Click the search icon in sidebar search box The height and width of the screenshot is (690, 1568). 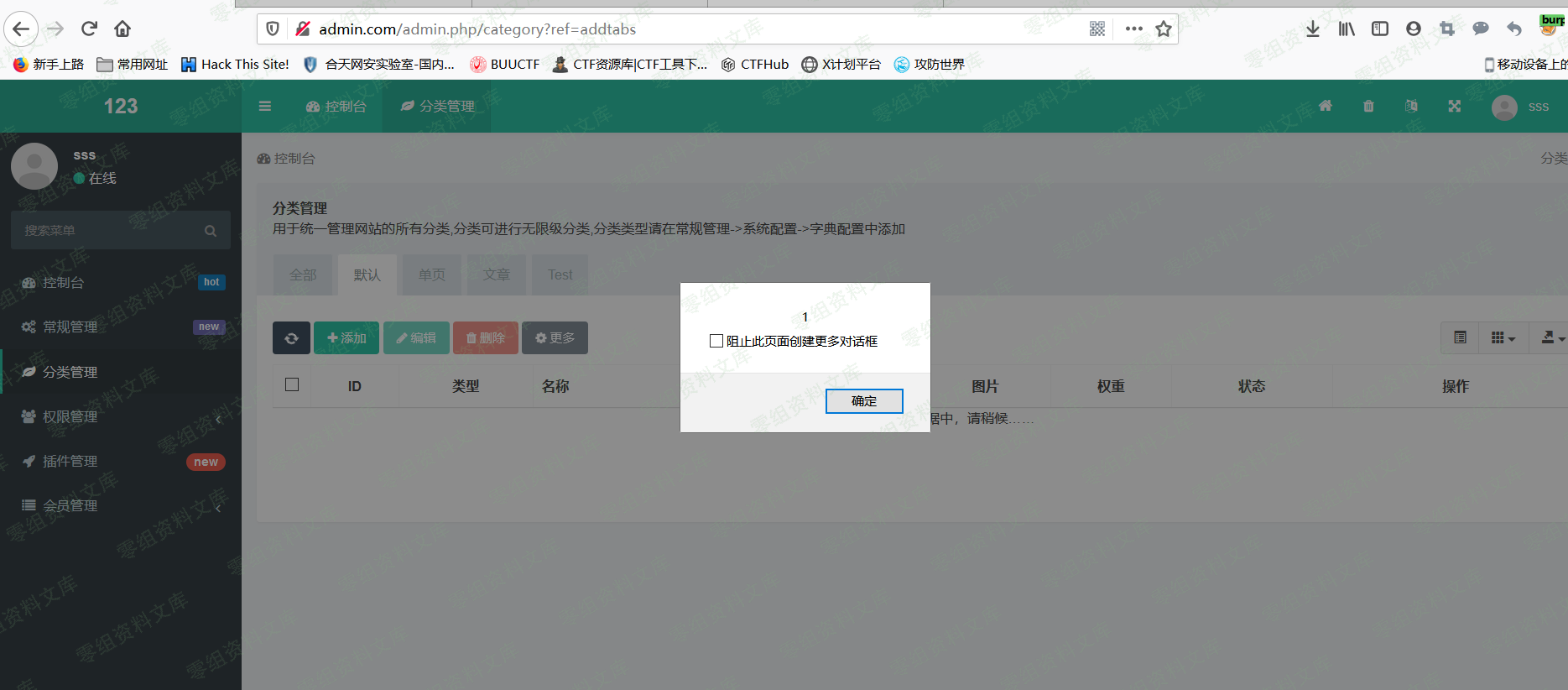click(211, 231)
